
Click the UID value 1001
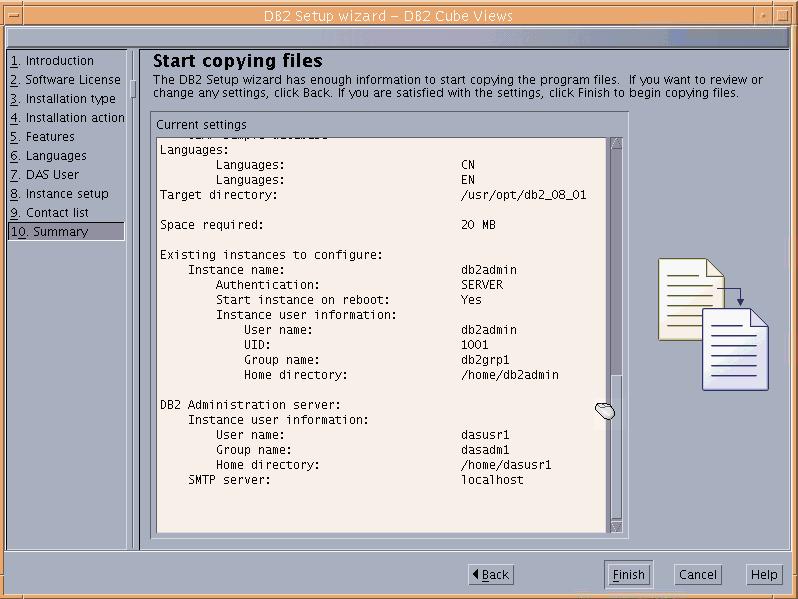474,345
